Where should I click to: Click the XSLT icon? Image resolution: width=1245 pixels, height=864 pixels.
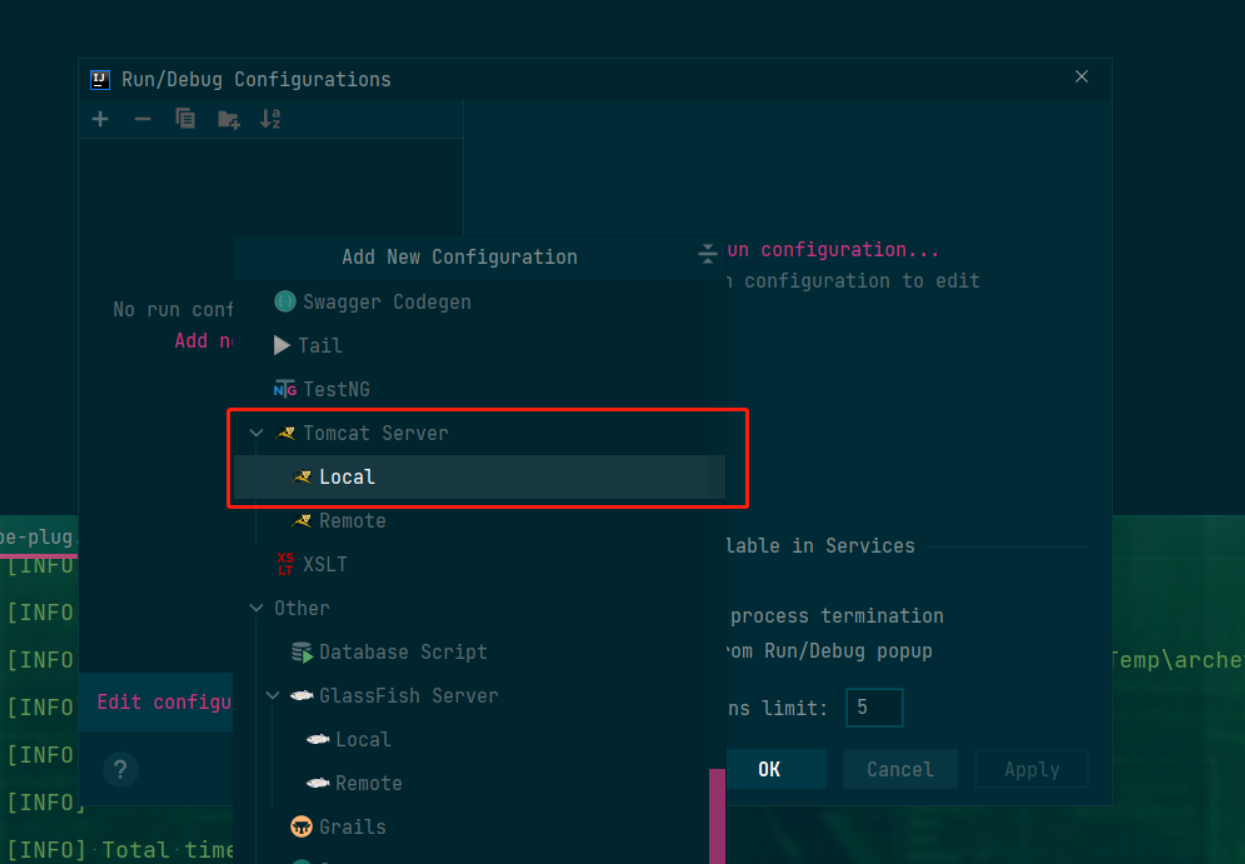tap(286, 564)
